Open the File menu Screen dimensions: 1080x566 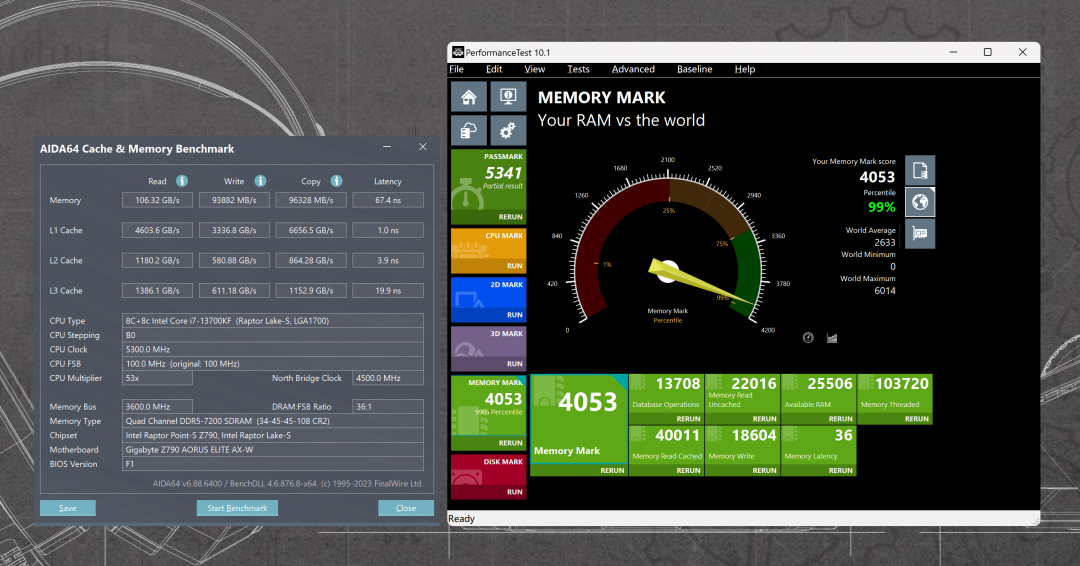(x=457, y=69)
